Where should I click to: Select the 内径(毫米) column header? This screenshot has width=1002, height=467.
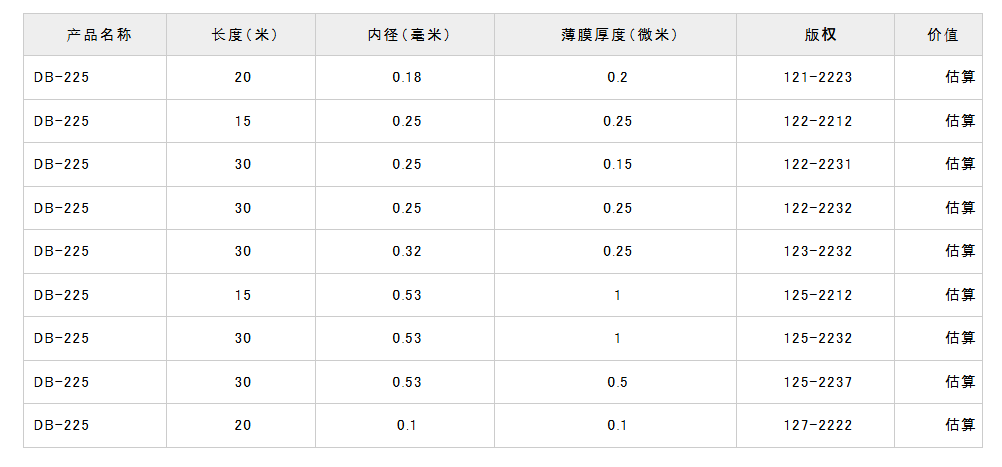tap(408, 35)
